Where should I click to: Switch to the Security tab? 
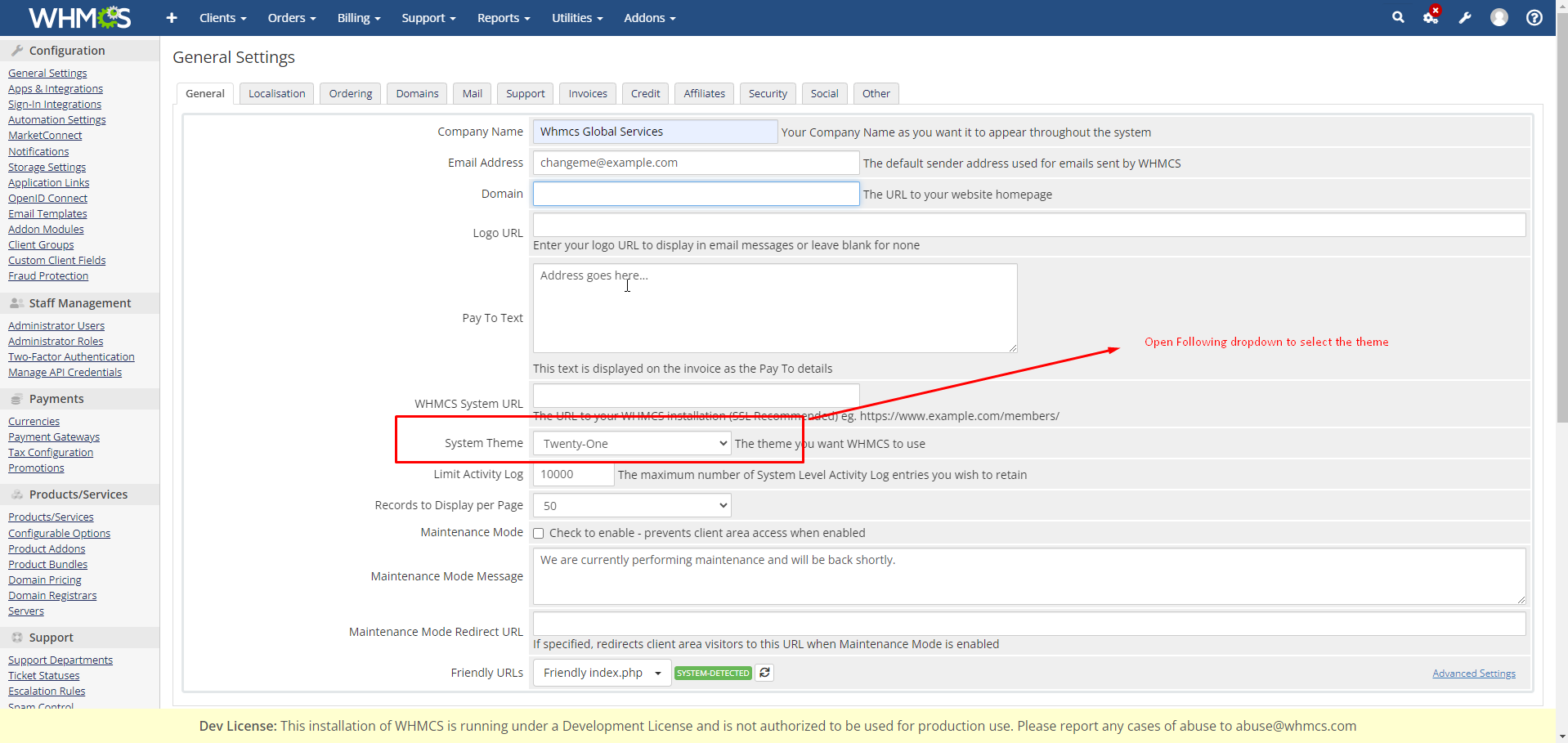768,94
